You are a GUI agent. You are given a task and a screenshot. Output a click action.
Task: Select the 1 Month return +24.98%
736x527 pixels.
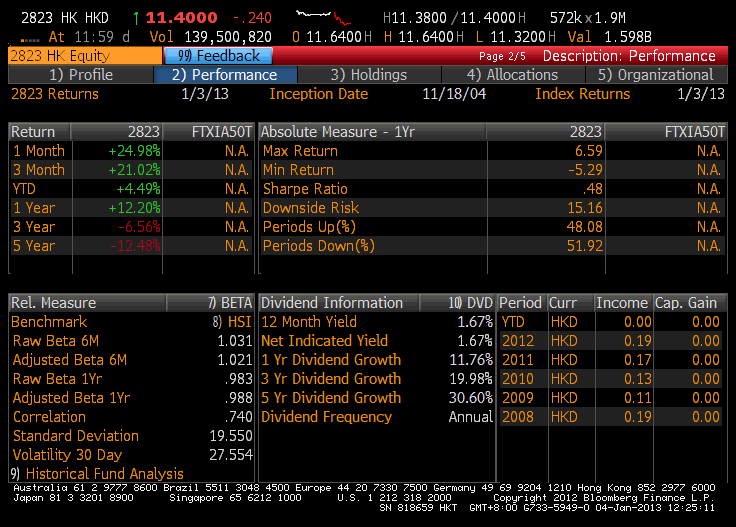tap(134, 151)
